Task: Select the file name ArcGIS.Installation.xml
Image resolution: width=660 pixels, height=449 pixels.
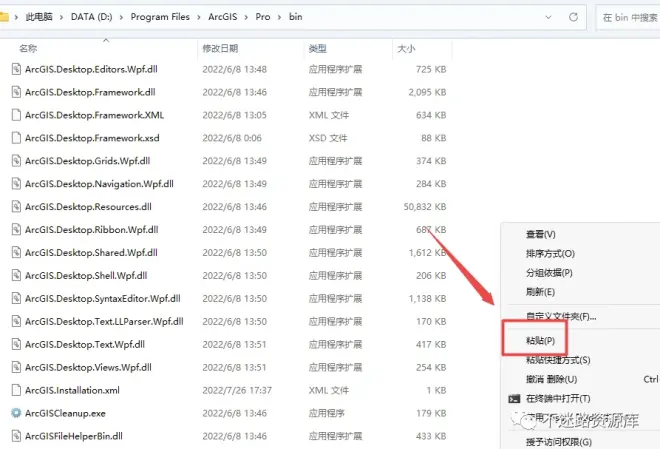Action: click(x=72, y=390)
